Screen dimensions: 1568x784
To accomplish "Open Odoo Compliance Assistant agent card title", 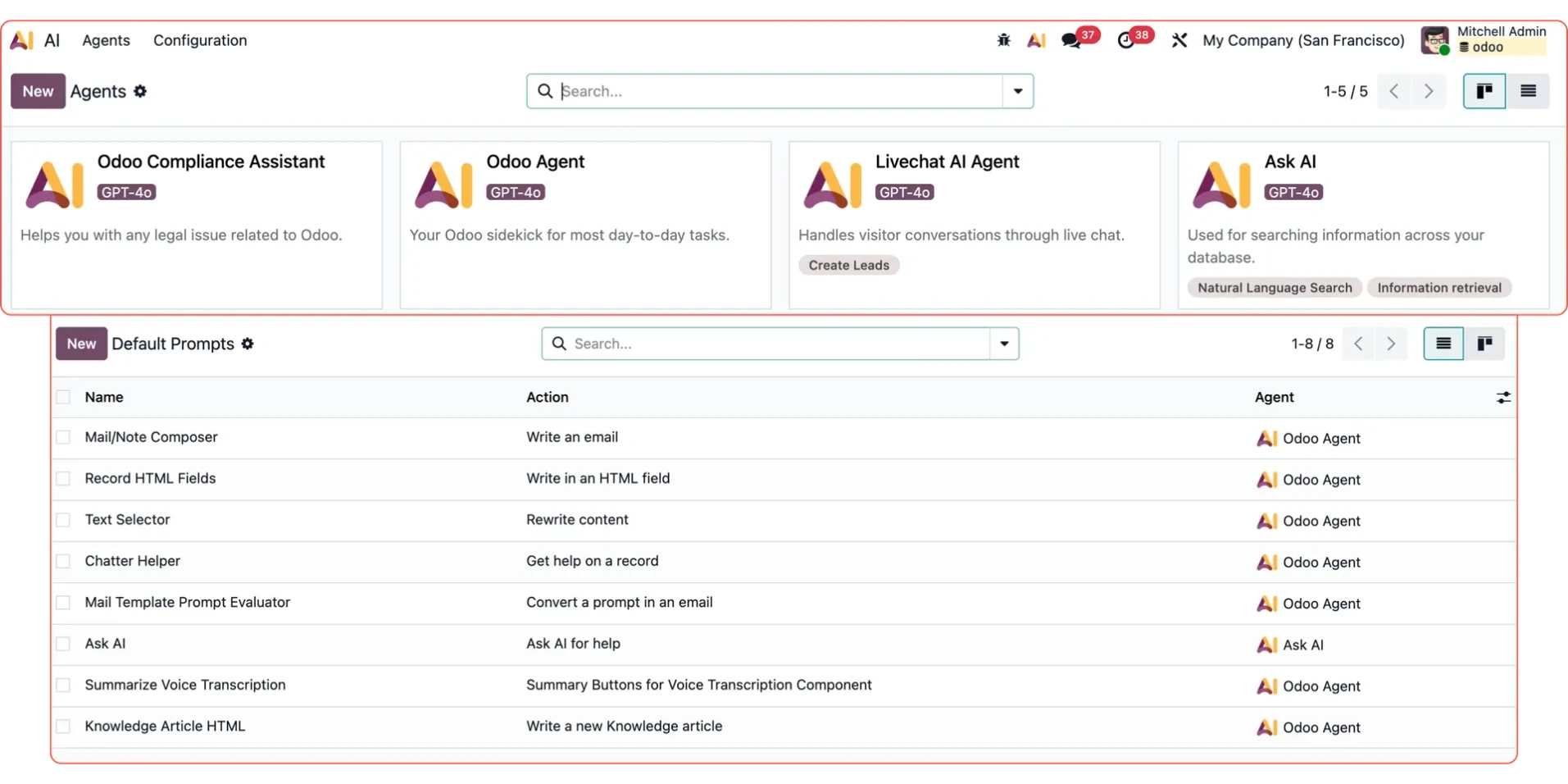I will click(x=211, y=162).
